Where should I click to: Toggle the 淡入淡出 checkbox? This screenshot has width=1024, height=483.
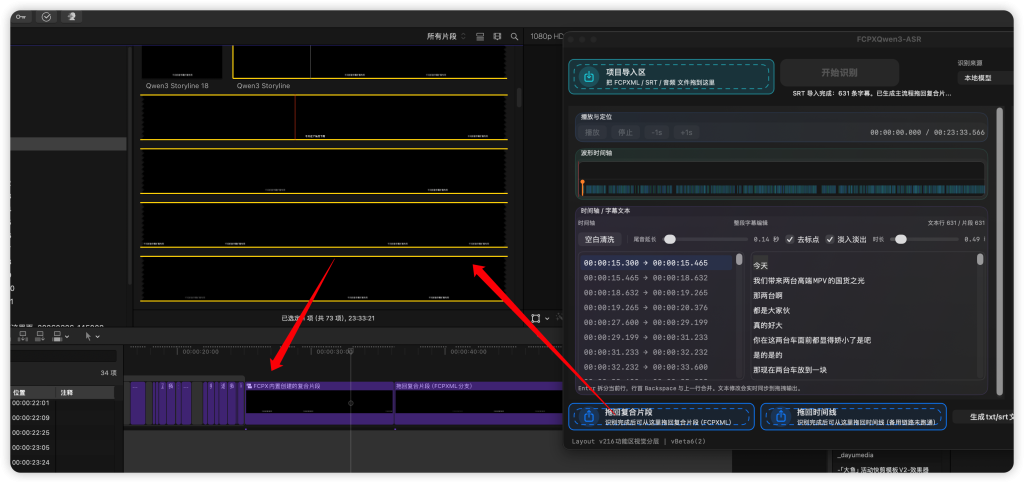point(830,239)
